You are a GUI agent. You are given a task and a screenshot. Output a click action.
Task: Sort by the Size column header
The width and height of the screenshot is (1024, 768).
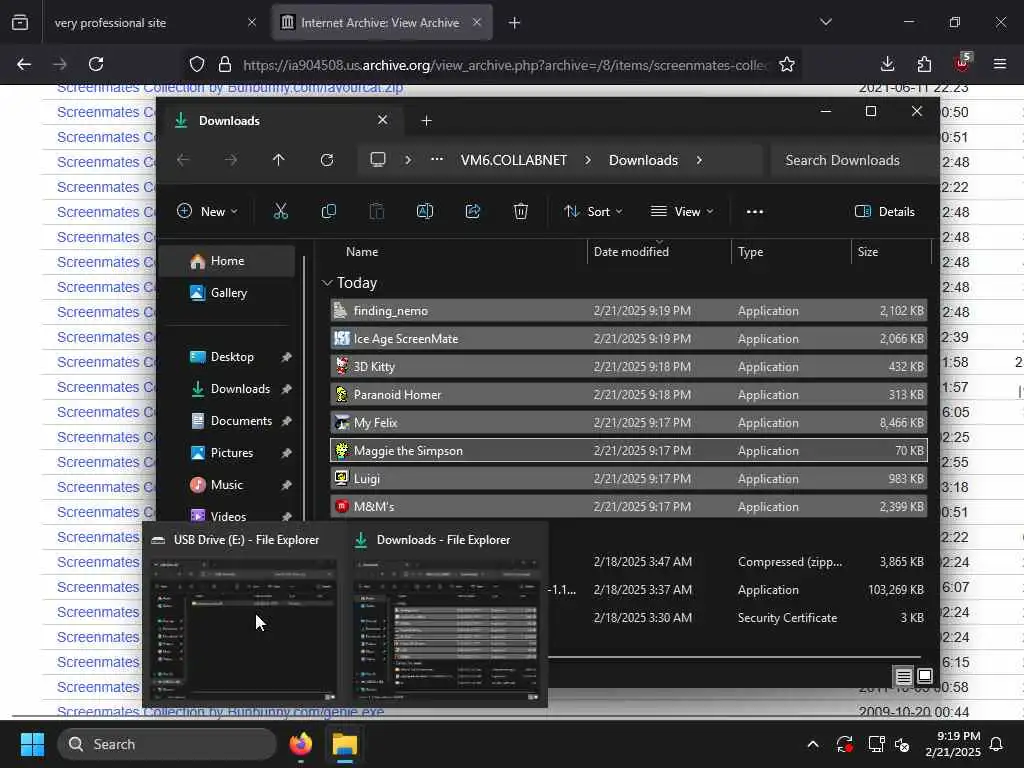(x=867, y=252)
